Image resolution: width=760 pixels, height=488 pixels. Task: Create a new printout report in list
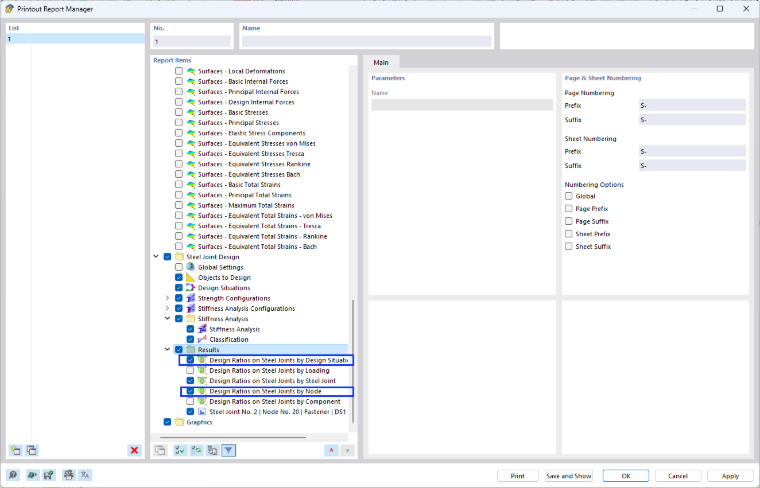(x=16, y=451)
